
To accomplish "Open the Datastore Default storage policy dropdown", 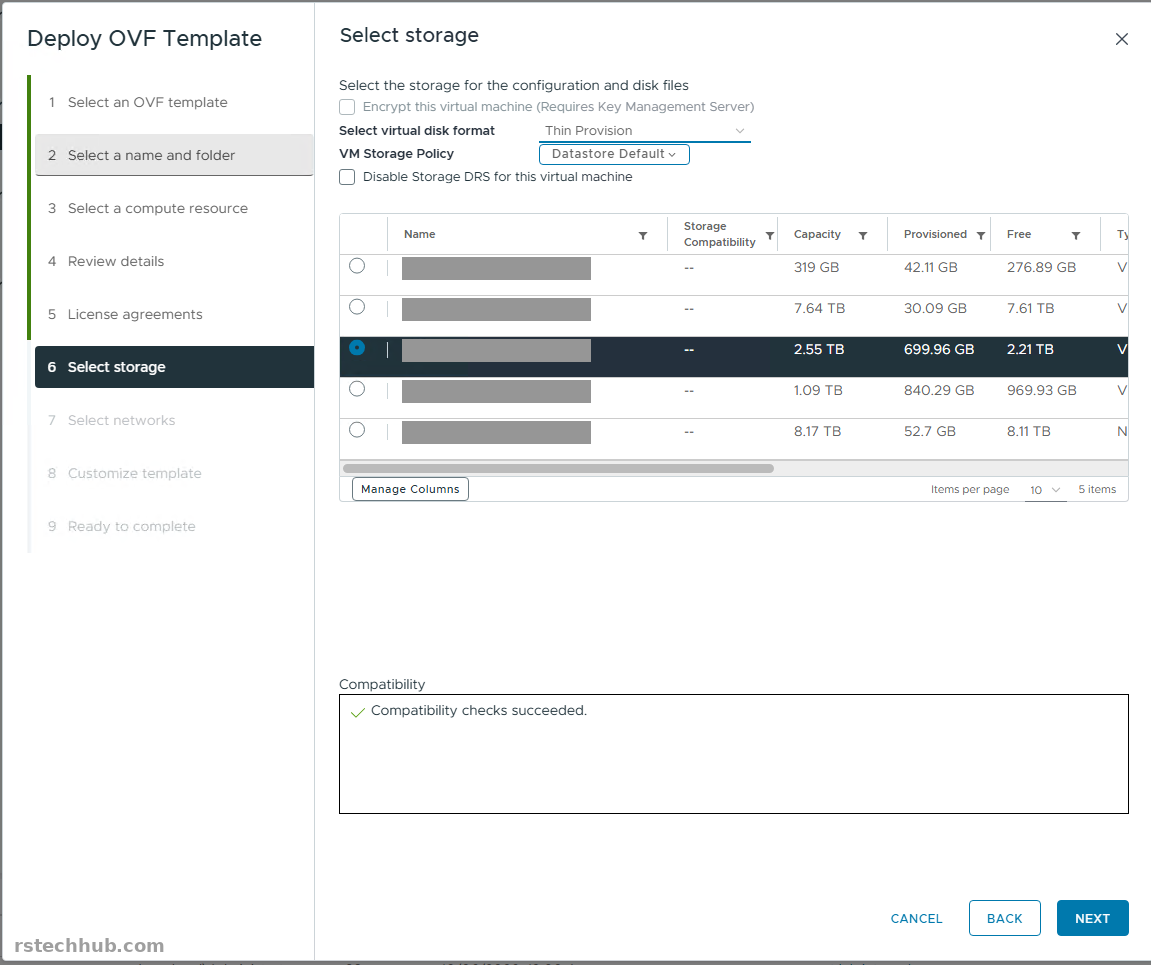I will click(x=614, y=154).
